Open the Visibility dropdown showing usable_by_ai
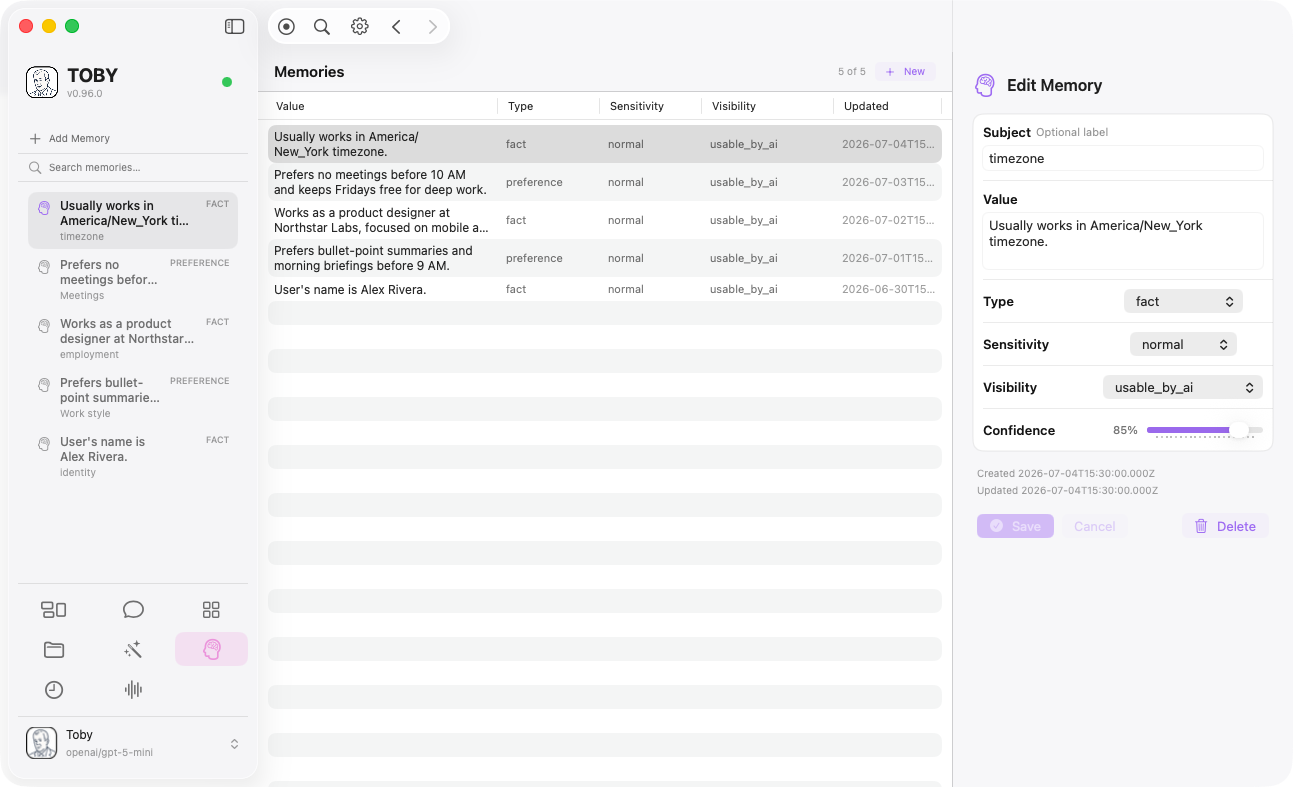The height and width of the screenshot is (787, 1293). coord(1183,387)
